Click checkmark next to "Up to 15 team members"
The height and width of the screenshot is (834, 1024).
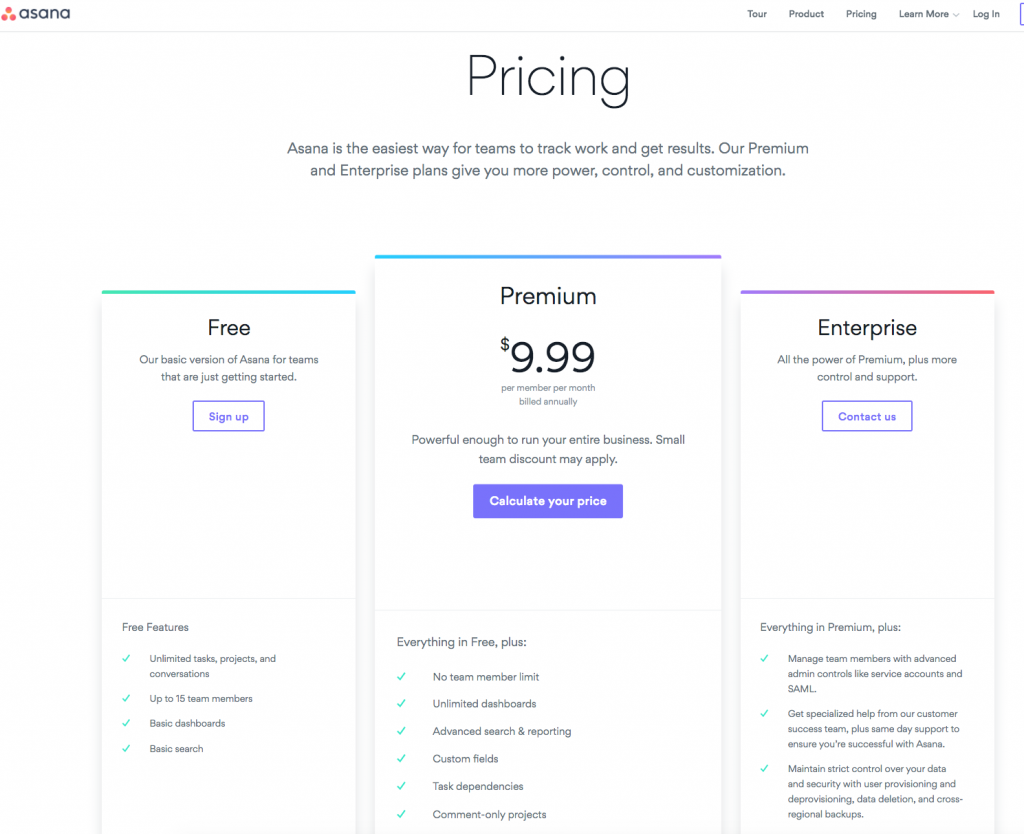pyautogui.click(x=126, y=698)
